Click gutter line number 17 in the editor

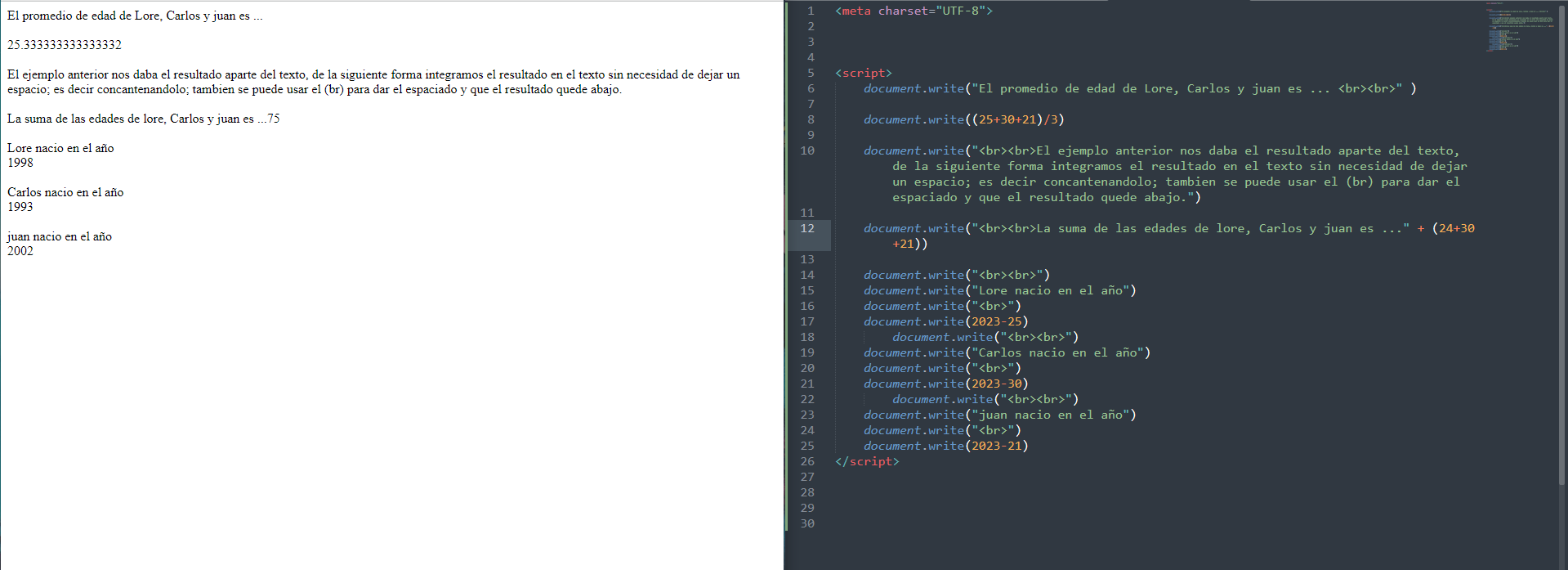[x=807, y=321]
